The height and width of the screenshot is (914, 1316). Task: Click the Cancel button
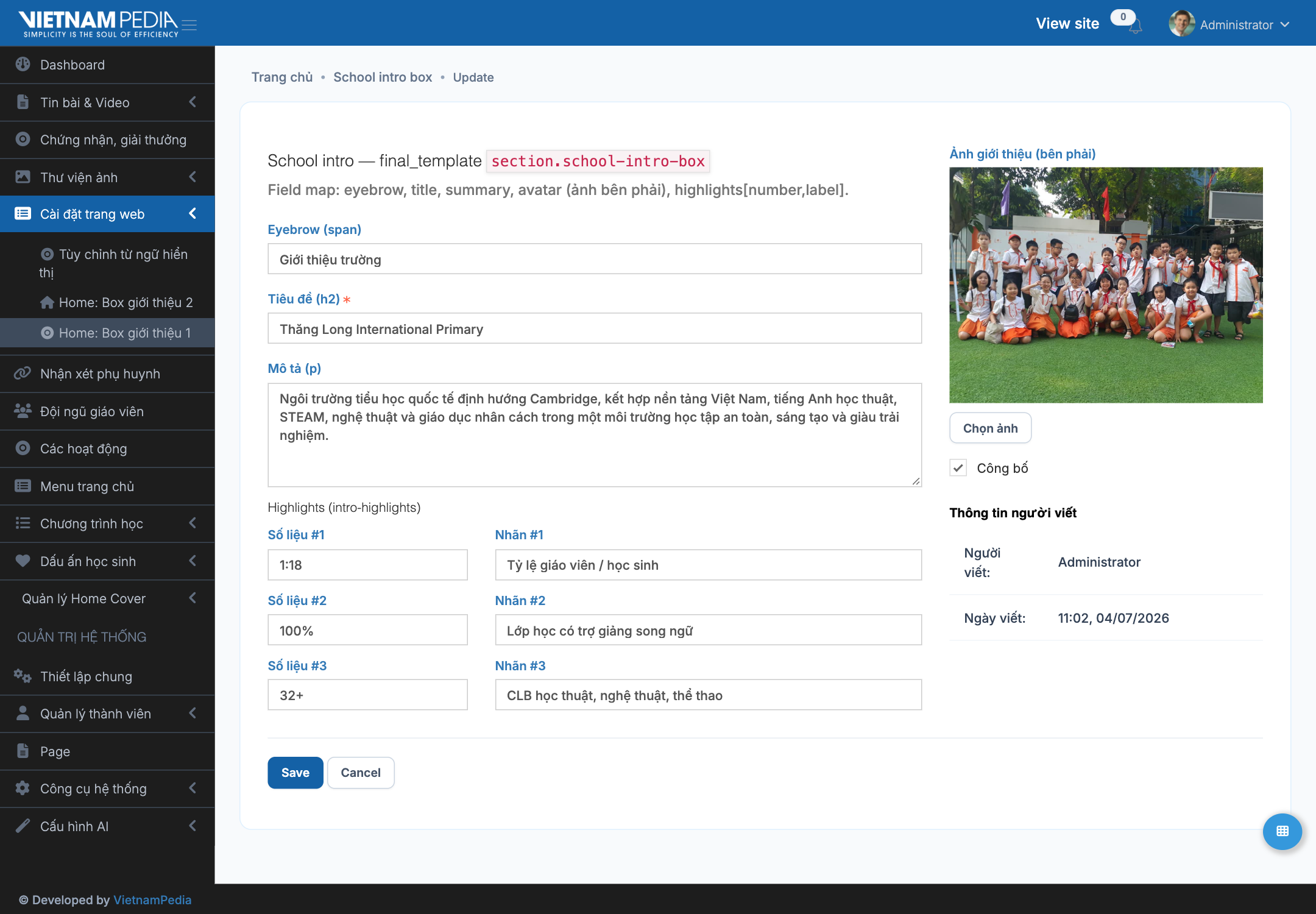click(361, 773)
